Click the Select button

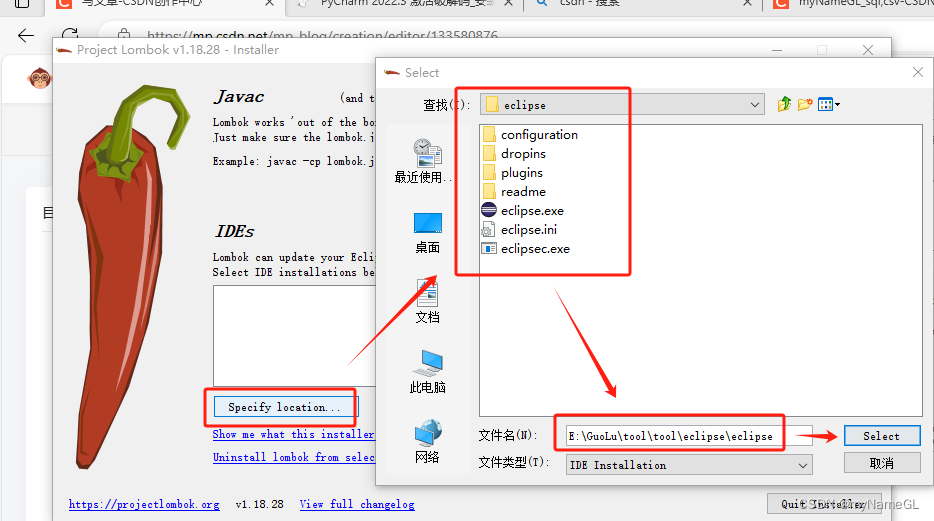(882, 436)
